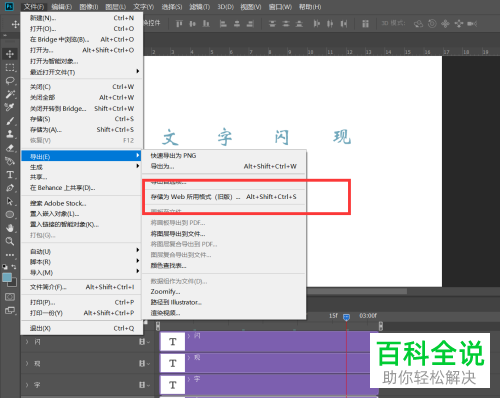This screenshot has width=500, height=398.
Task: Select the Lasso tool
Action: [10, 81]
